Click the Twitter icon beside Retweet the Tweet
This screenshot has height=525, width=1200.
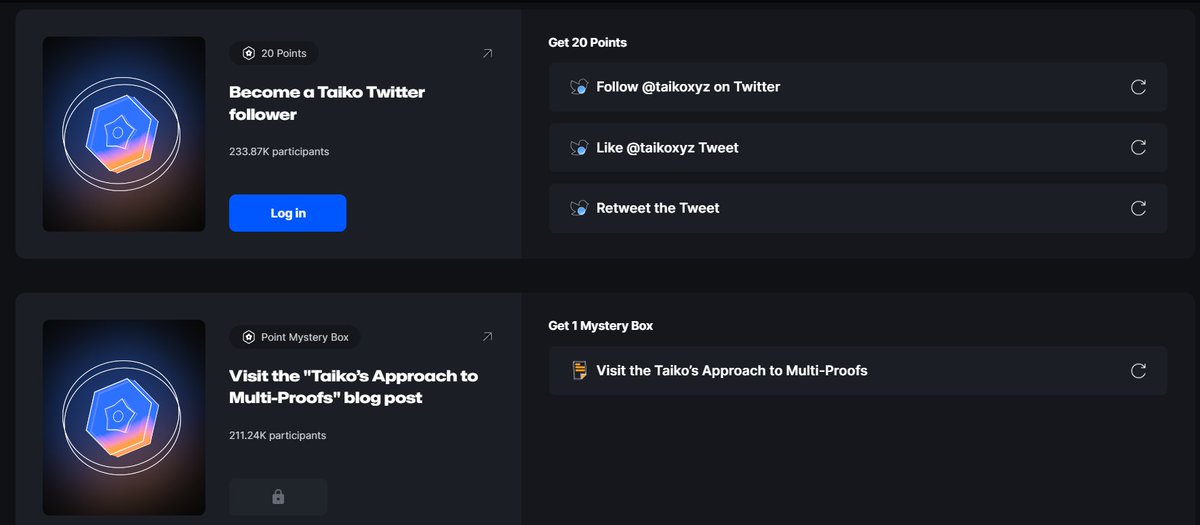tap(578, 208)
